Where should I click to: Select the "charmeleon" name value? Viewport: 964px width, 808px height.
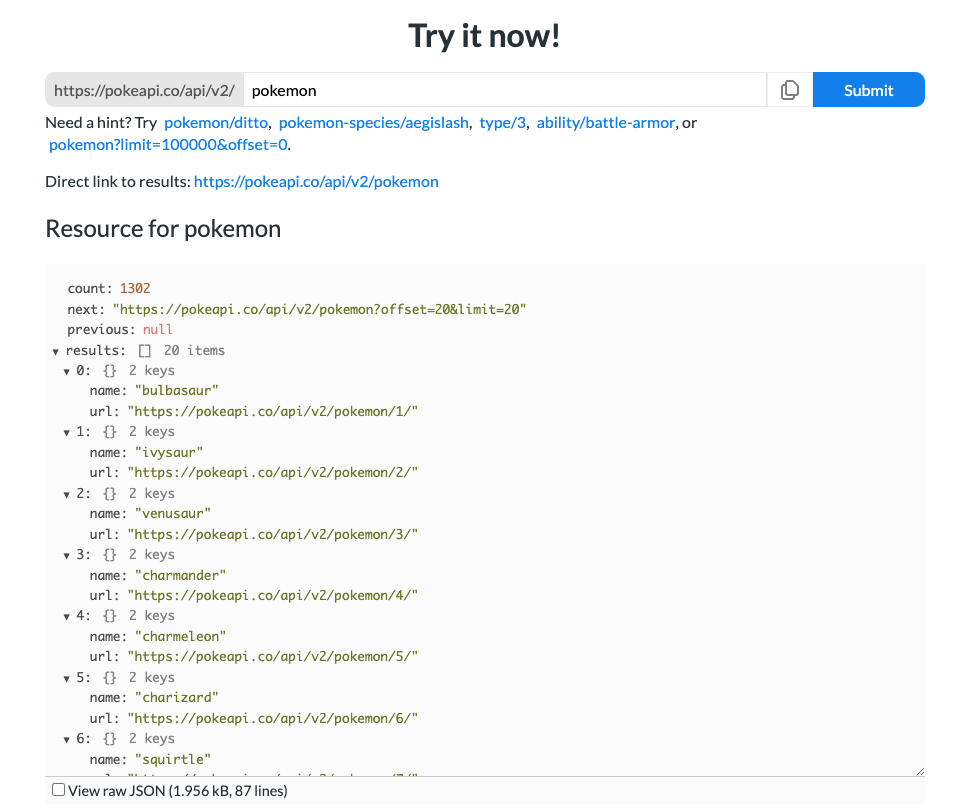tap(181, 636)
